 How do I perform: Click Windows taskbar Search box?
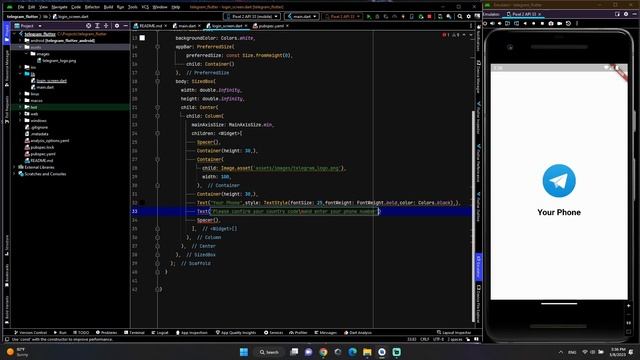[x=269, y=352]
